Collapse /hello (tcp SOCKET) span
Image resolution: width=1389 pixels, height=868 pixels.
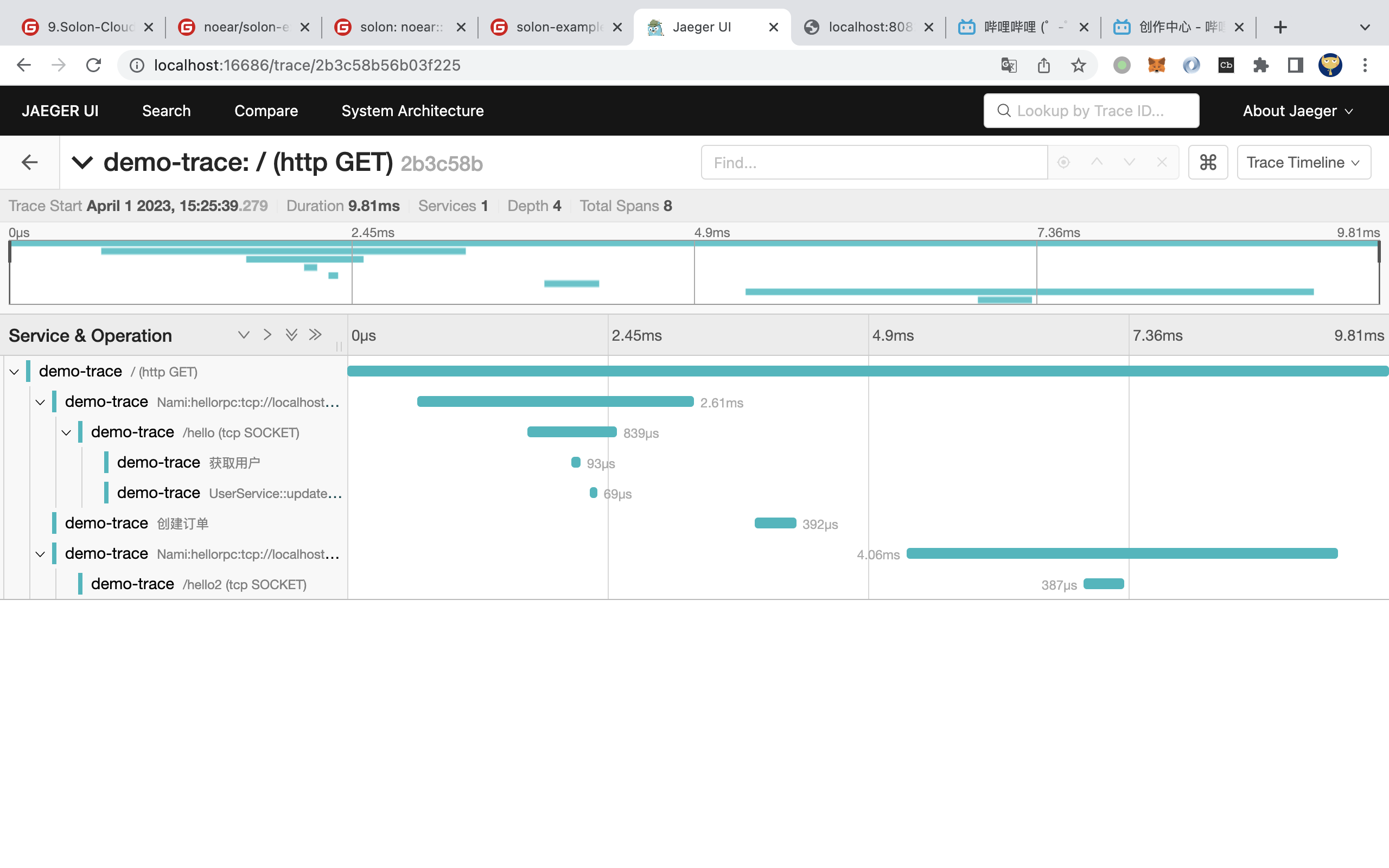pos(66,432)
